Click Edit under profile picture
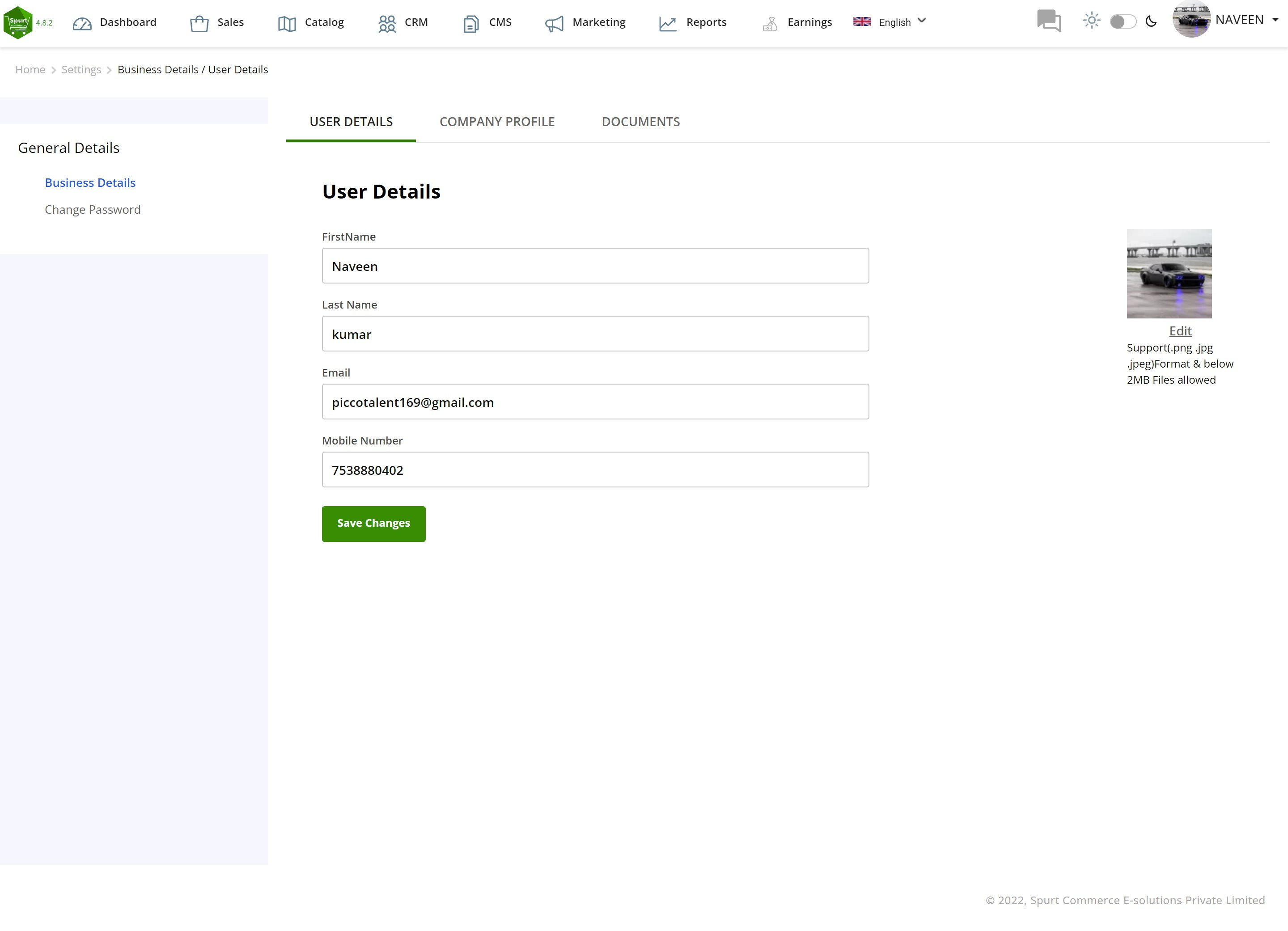Screen dimensions: 1288x931 point(1180,331)
